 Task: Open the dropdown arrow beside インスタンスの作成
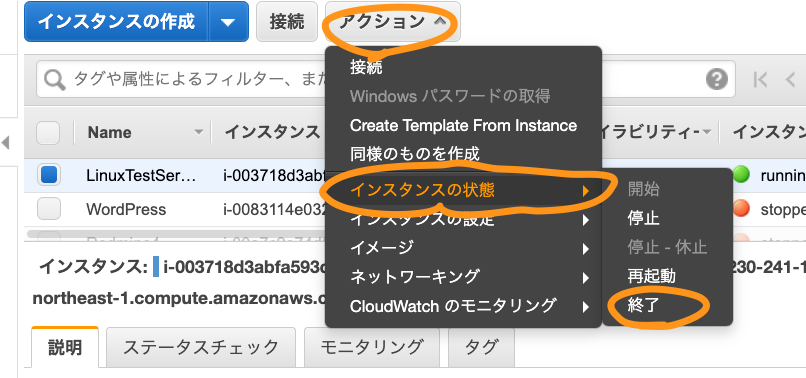tap(228, 22)
